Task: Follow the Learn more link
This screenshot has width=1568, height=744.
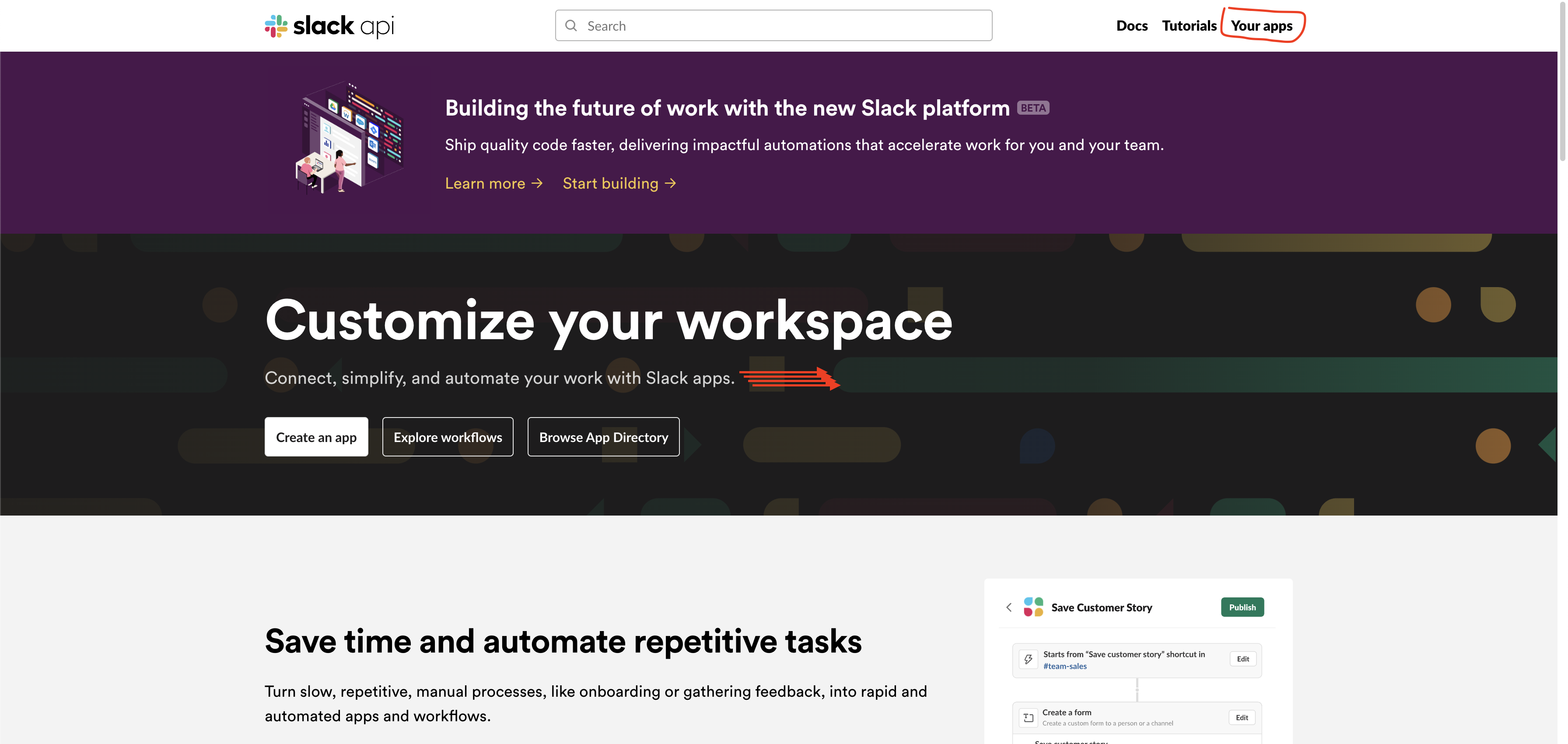Action: click(493, 183)
